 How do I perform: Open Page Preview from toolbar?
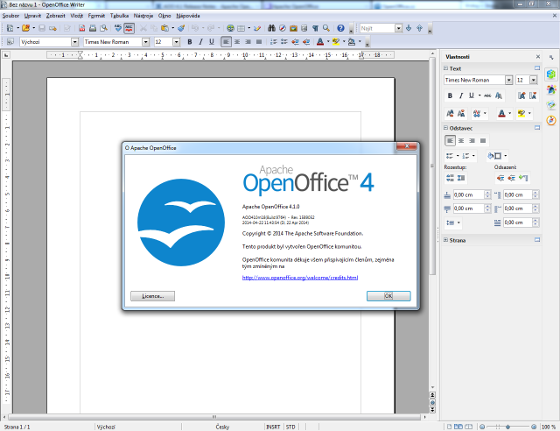(104, 28)
